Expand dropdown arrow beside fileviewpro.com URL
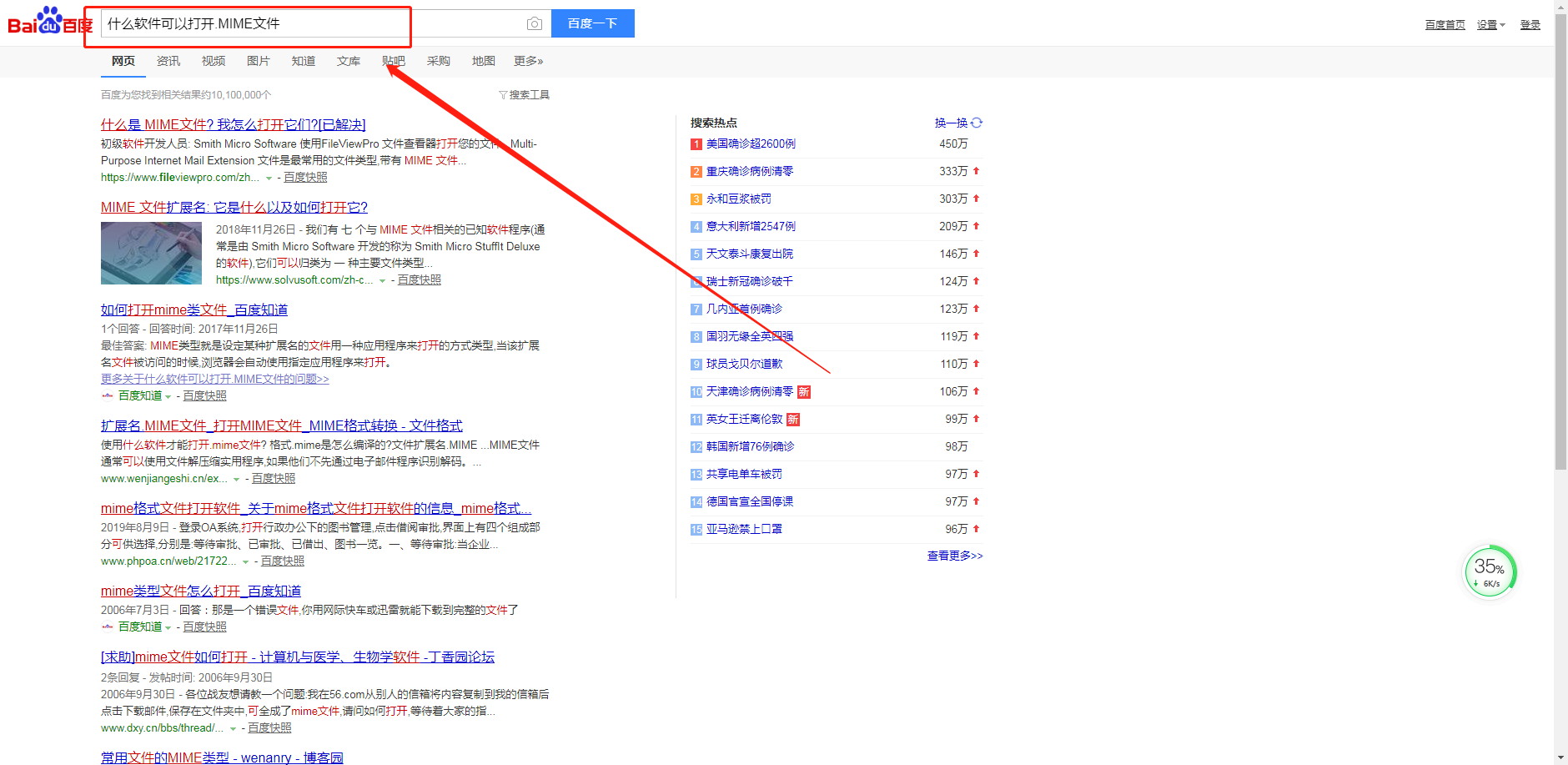Screen dimensions: 1568x765 [x=269, y=179]
